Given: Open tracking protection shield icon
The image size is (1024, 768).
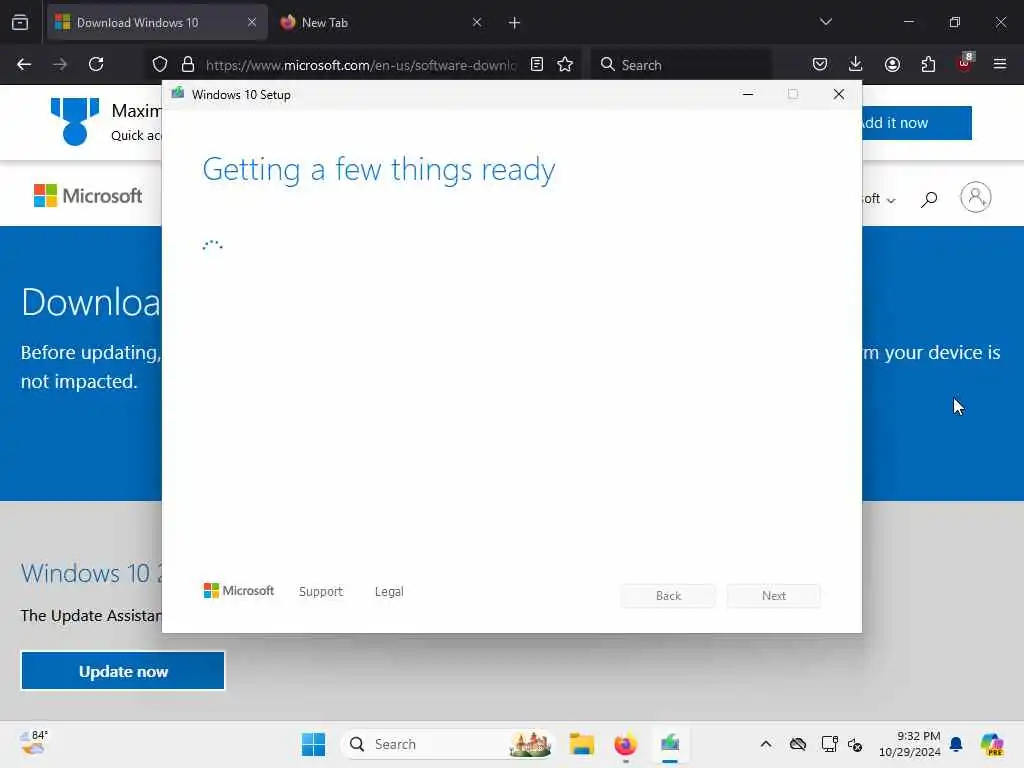Looking at the screenshot, I should pyautogui.click(x=160, y=64).
